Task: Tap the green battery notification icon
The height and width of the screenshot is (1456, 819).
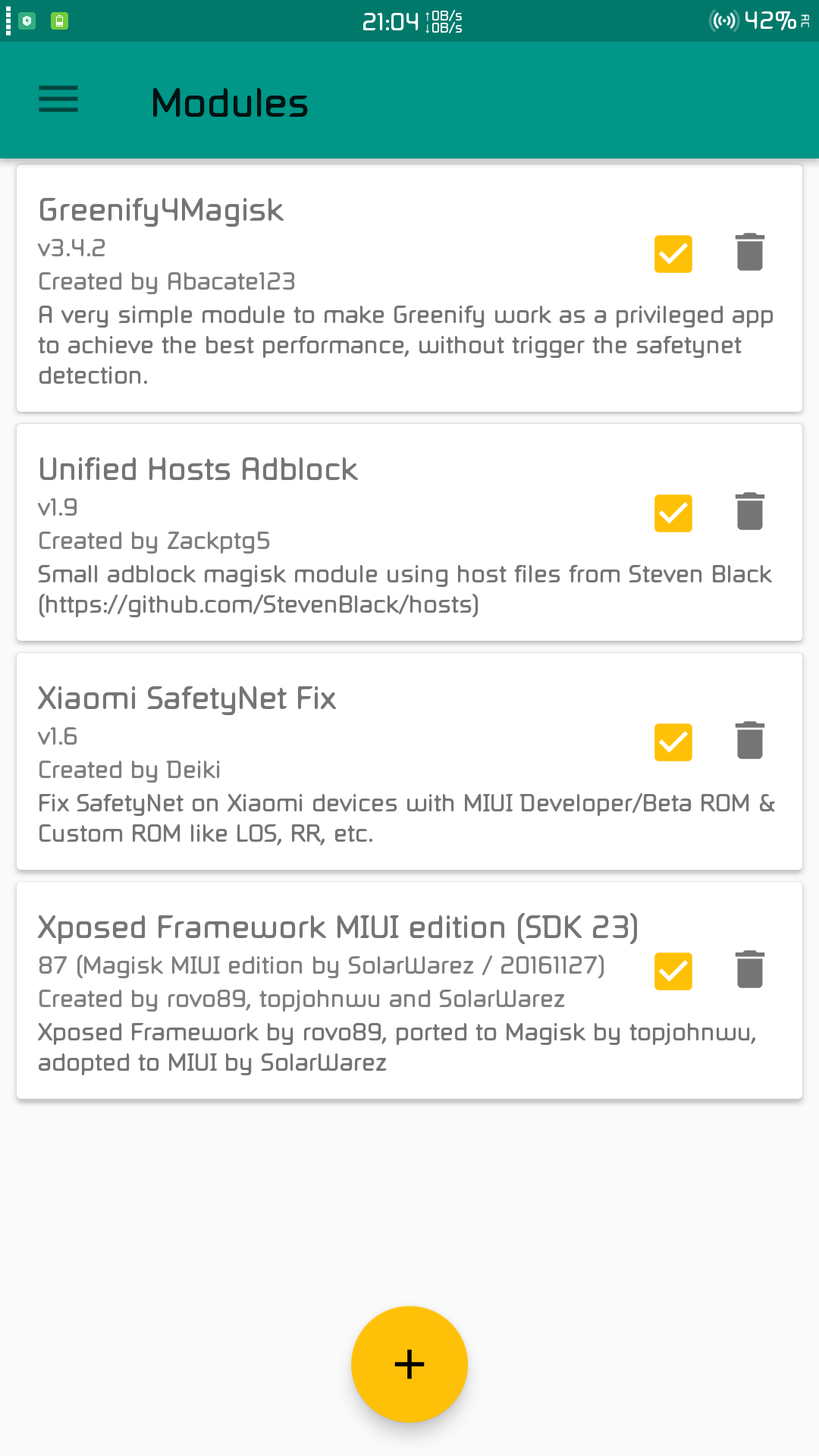Action: (59, 21)
